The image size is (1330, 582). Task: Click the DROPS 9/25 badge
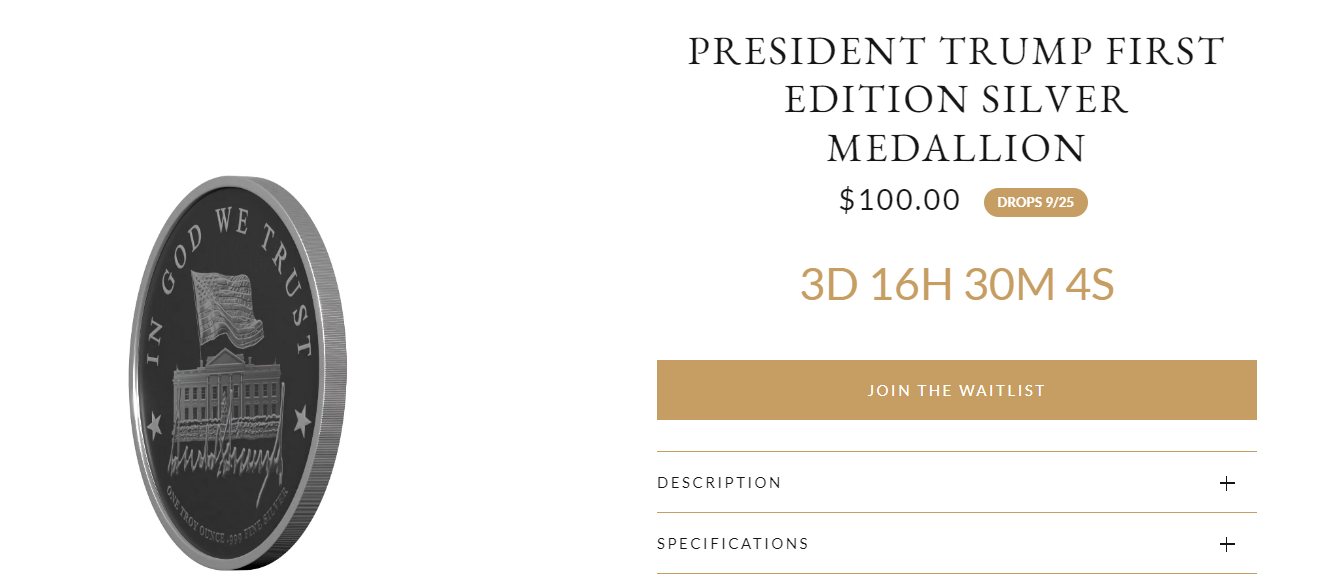[x=1035, y=202]
